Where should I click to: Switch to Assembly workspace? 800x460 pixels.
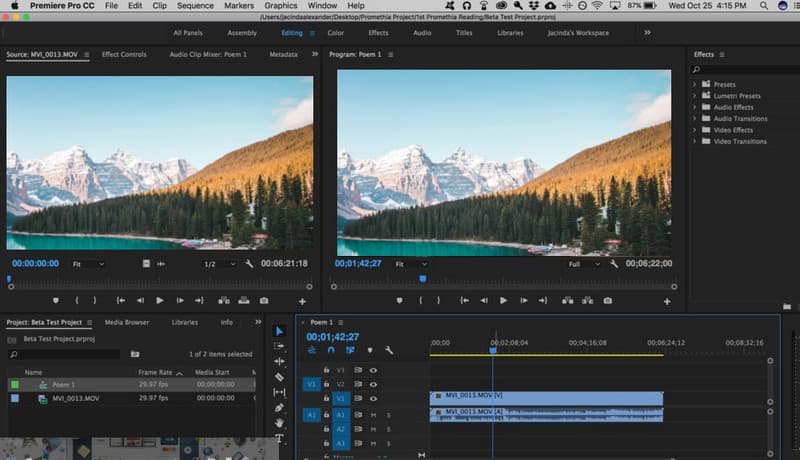(x=242, y=33)
